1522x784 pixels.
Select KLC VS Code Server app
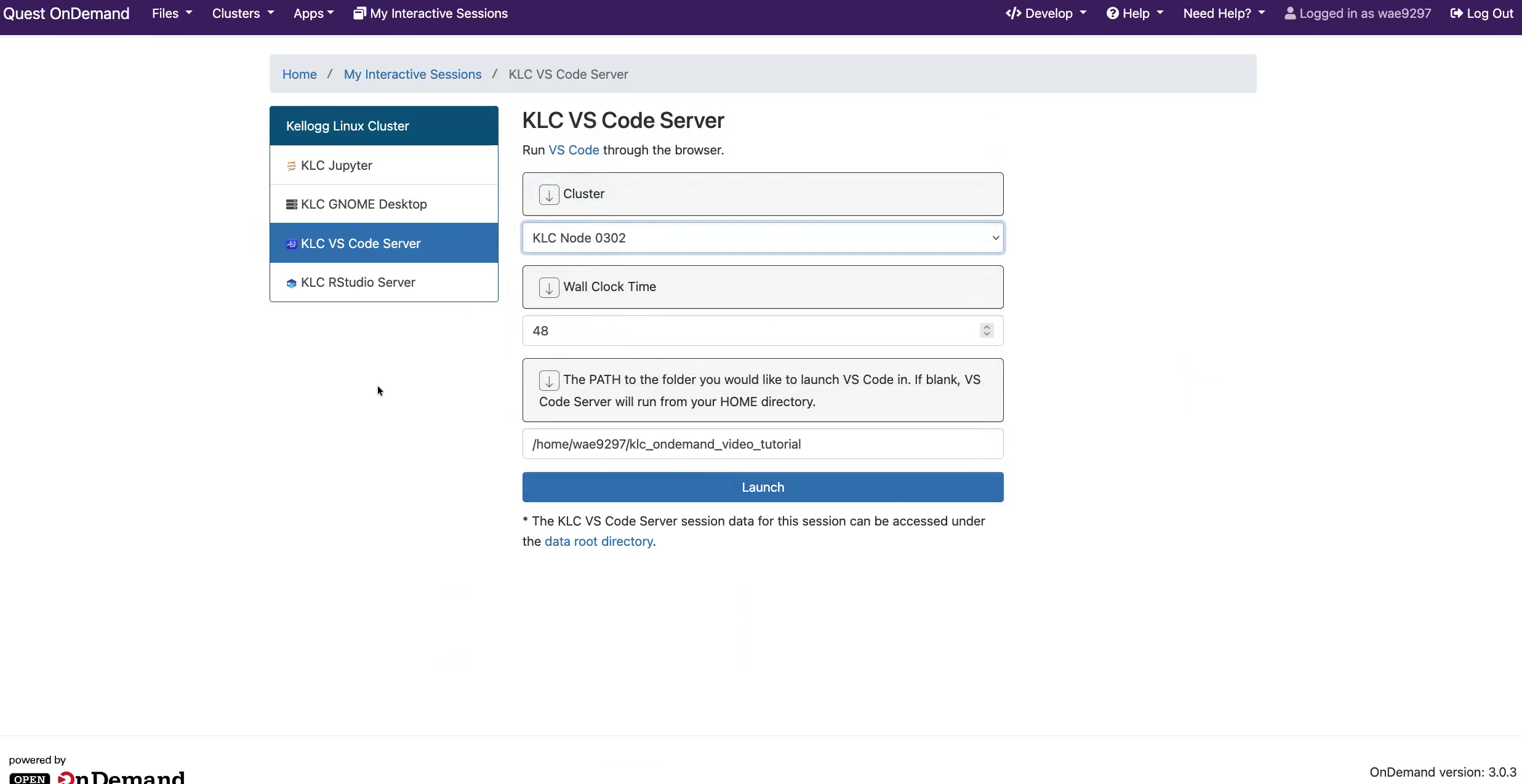pos(384,244)
